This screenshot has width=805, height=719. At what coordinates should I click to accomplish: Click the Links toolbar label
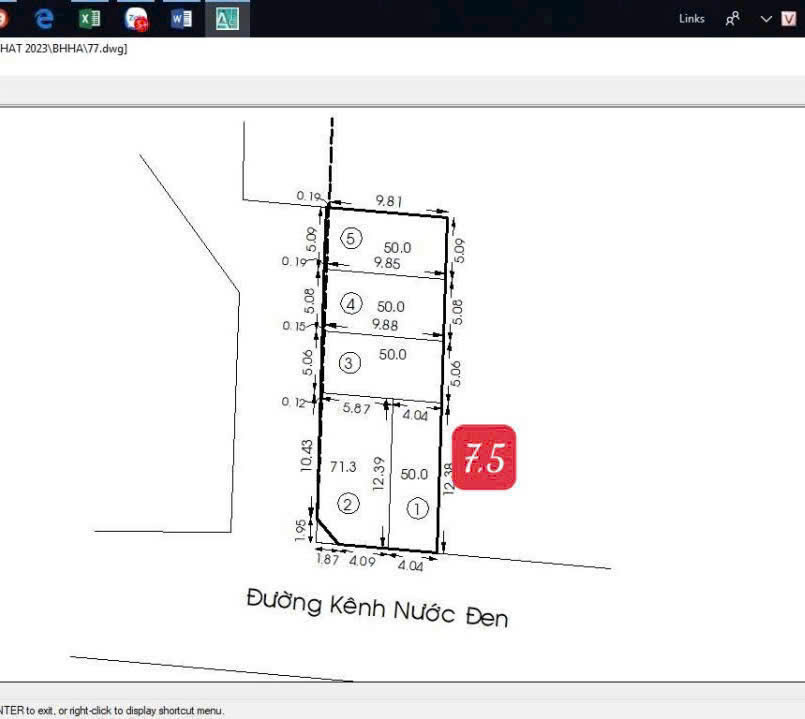[x=691, y=18]
